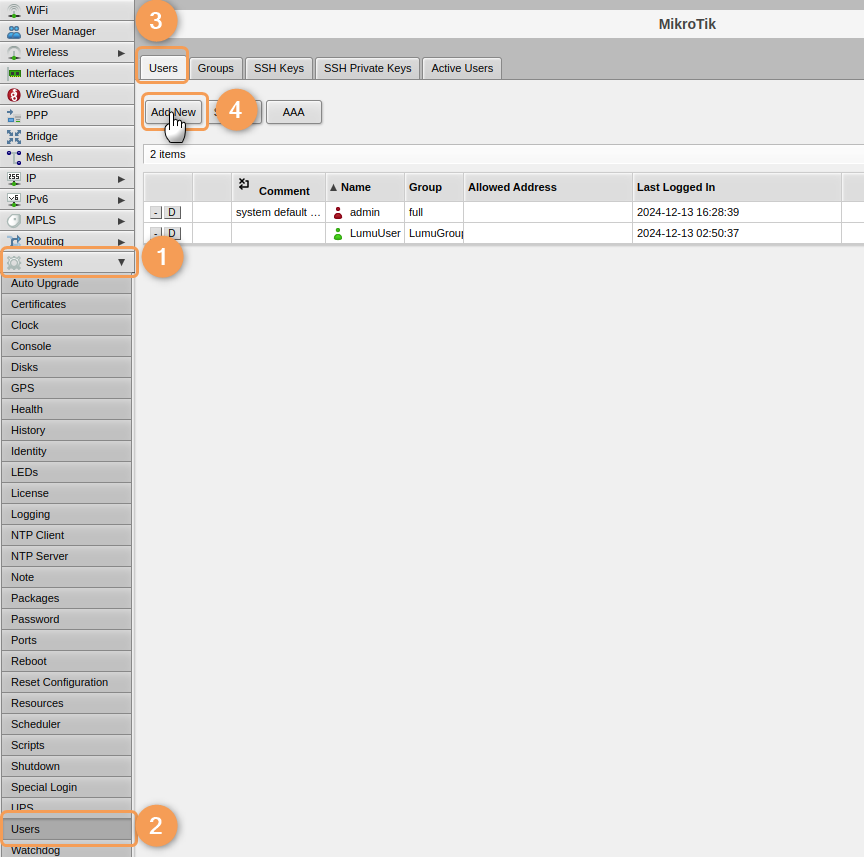Click the Add New button
This screenshot has height=857, width=864.
point(173,112)
